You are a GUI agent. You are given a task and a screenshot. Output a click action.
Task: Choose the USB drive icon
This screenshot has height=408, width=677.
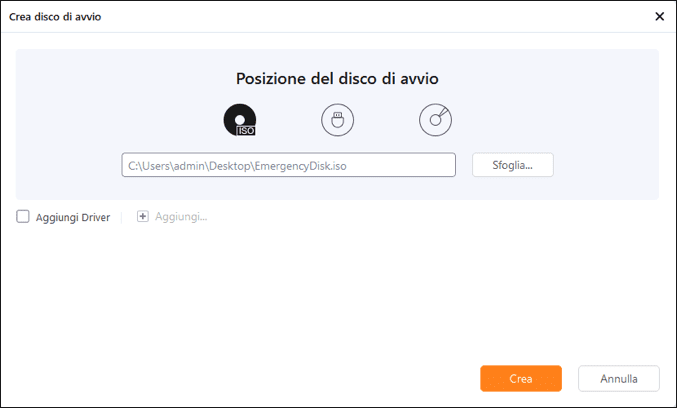coord(337,120)
